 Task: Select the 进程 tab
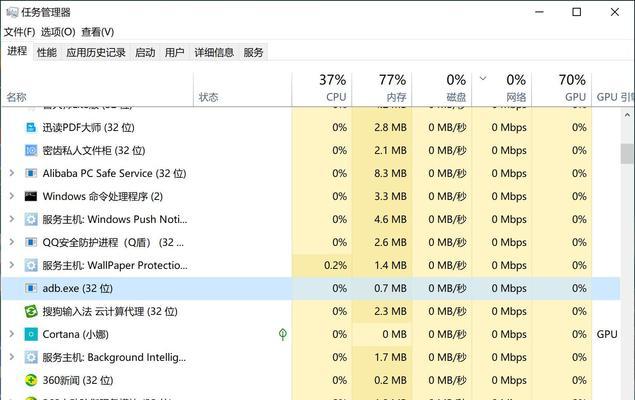pyautogui.click(x=17, y=51)
